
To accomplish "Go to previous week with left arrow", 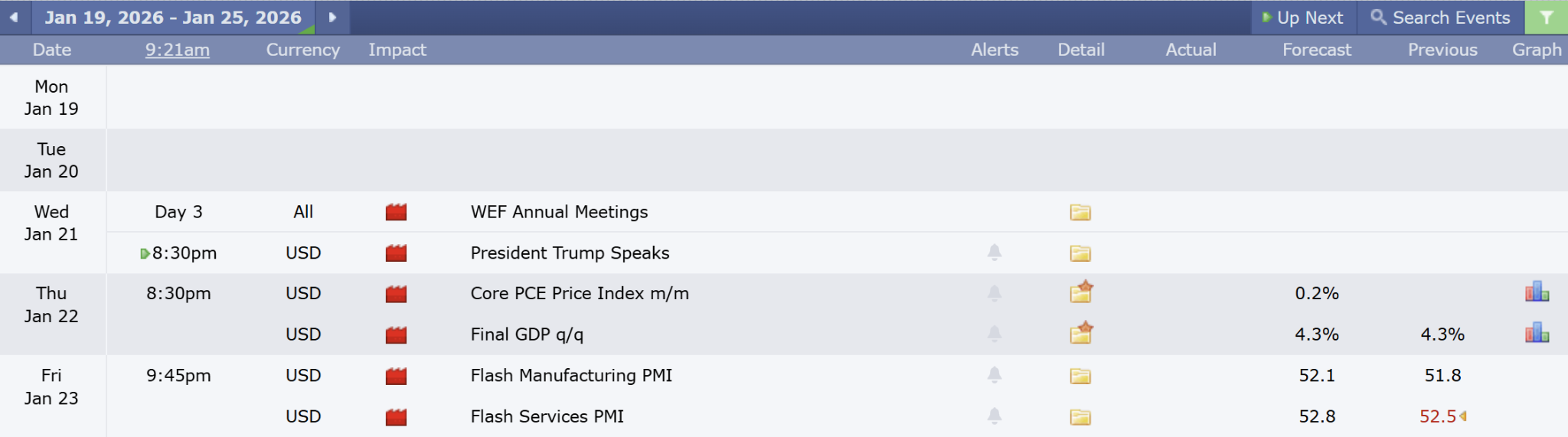I will point(14,18).
